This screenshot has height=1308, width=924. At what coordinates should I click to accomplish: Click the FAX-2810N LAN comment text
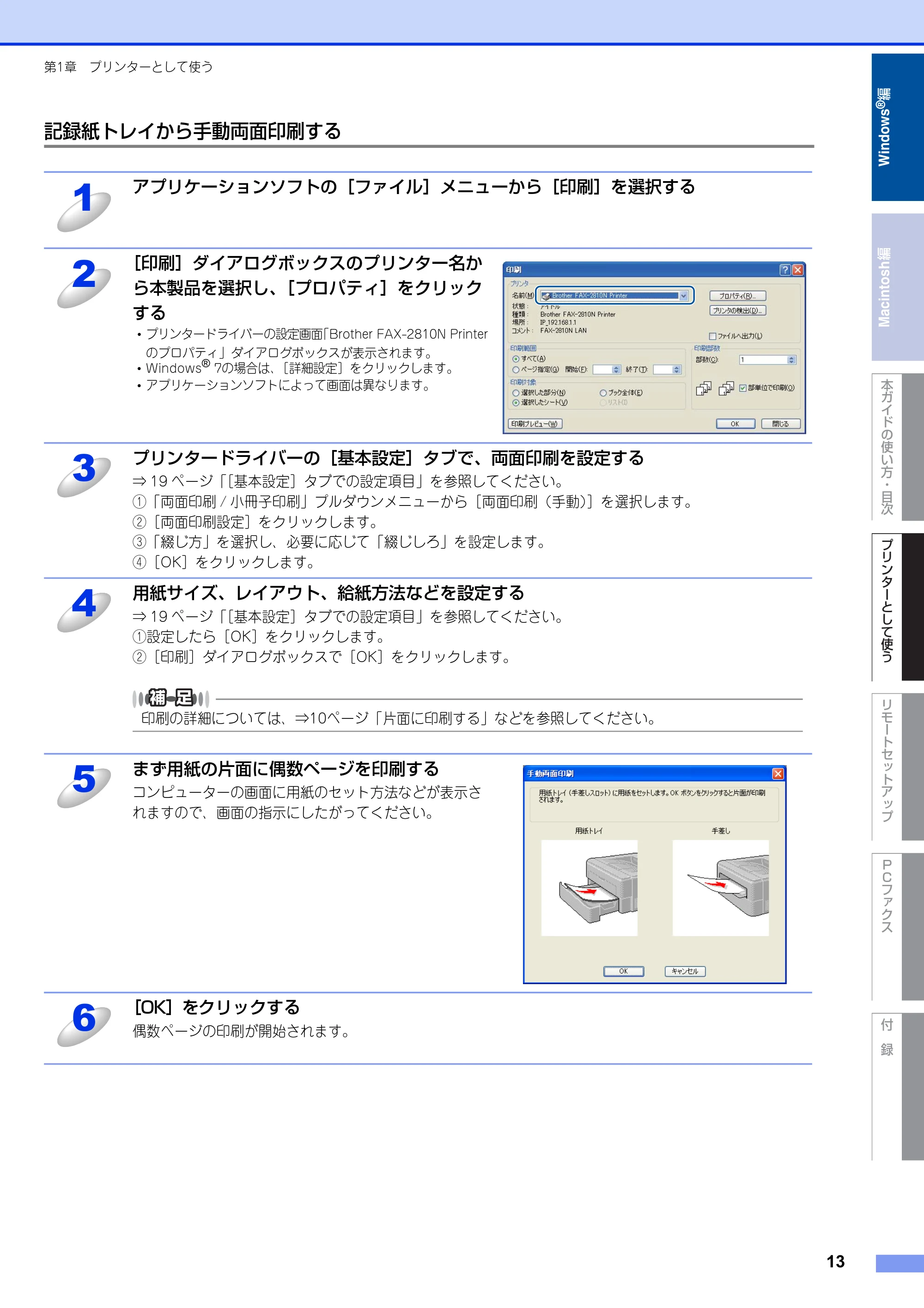coord(563,330)
